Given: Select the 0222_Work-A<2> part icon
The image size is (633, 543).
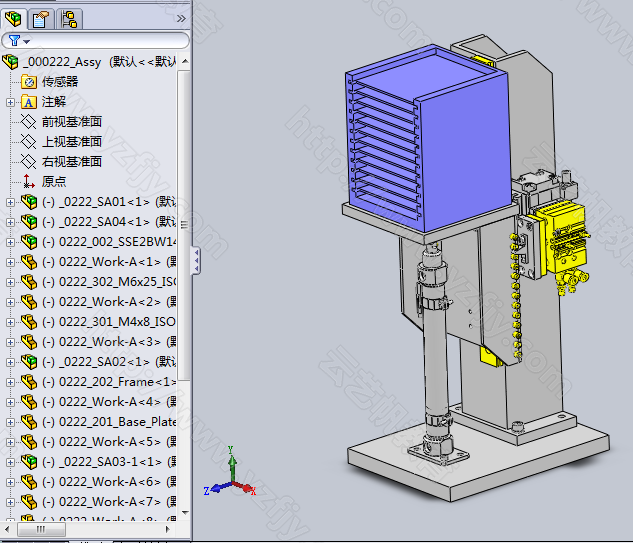Looking at the screenshot, I should pos(29,302).
